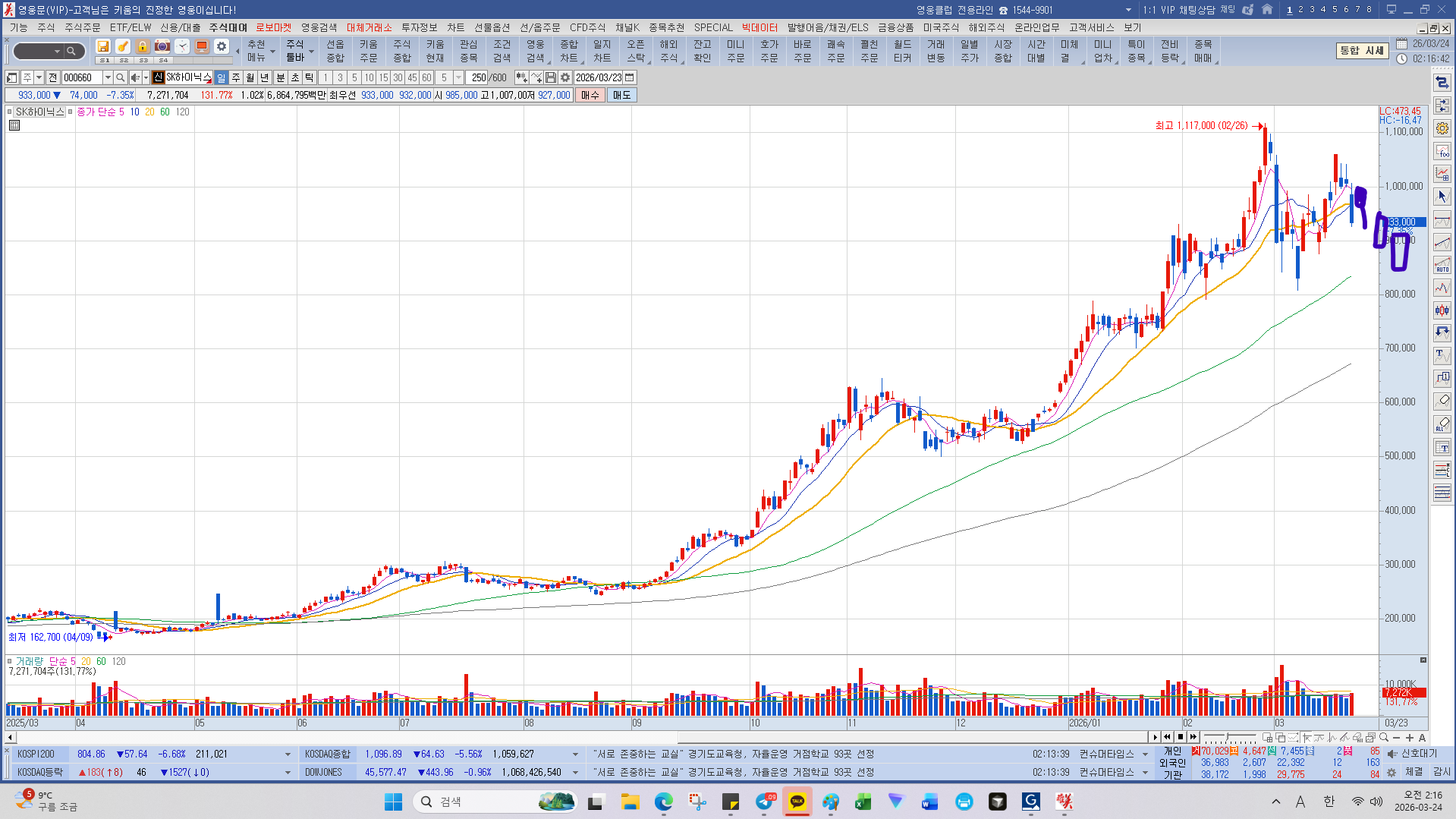Open the 투자정보 menu
This screenshot has height=819, width=1456.
click(x=419, y=27)
